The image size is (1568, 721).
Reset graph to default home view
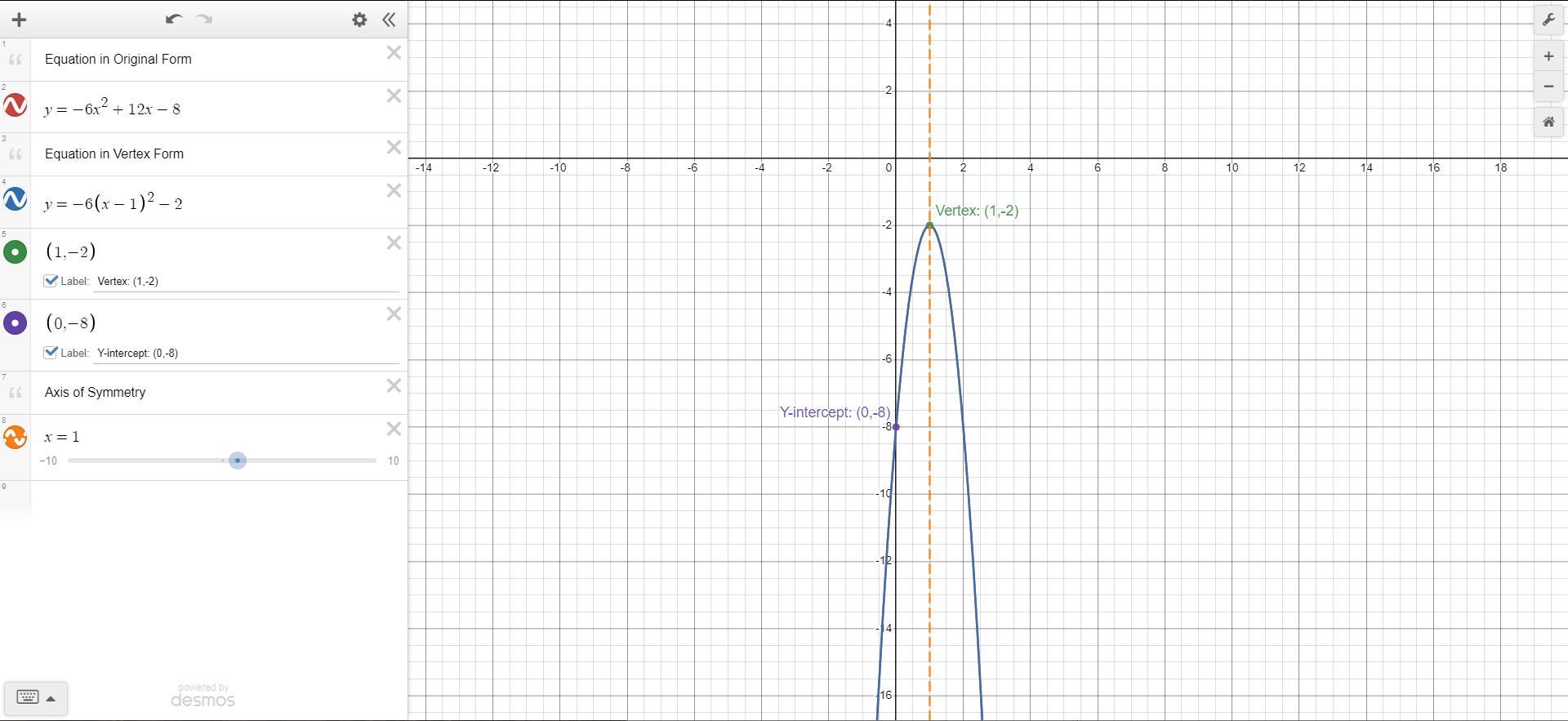click(x=1548, y=122)
